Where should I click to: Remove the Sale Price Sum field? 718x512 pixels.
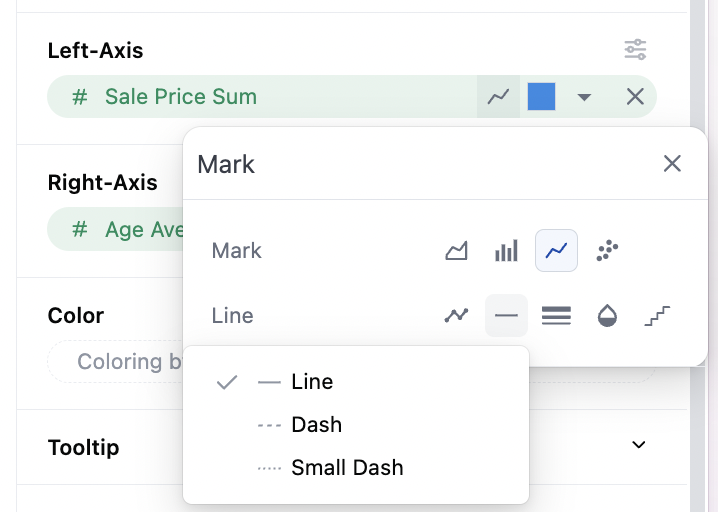635,97
